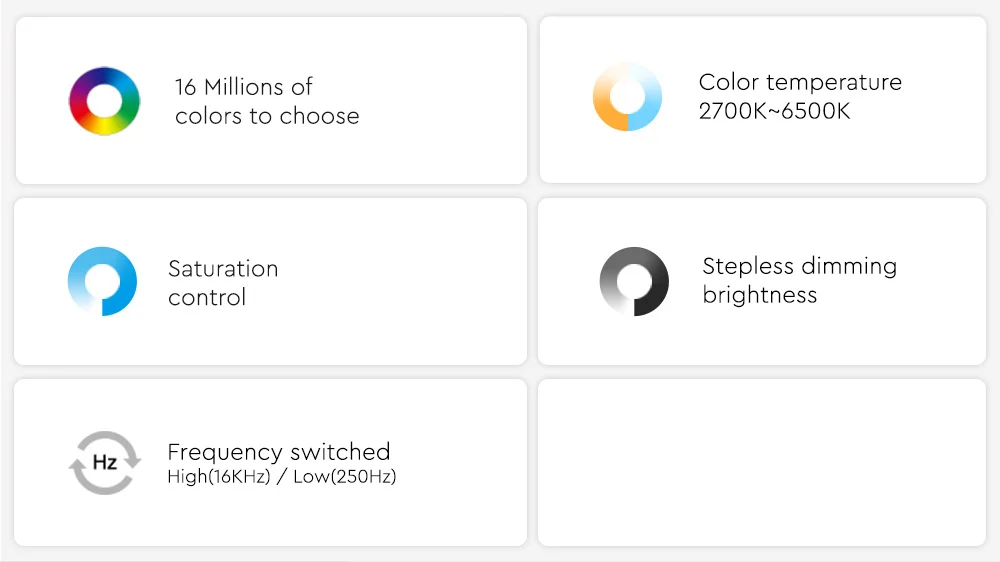1000x562 pixels.
Task: Click the rainbow color wheel icon
Action: 104,101
